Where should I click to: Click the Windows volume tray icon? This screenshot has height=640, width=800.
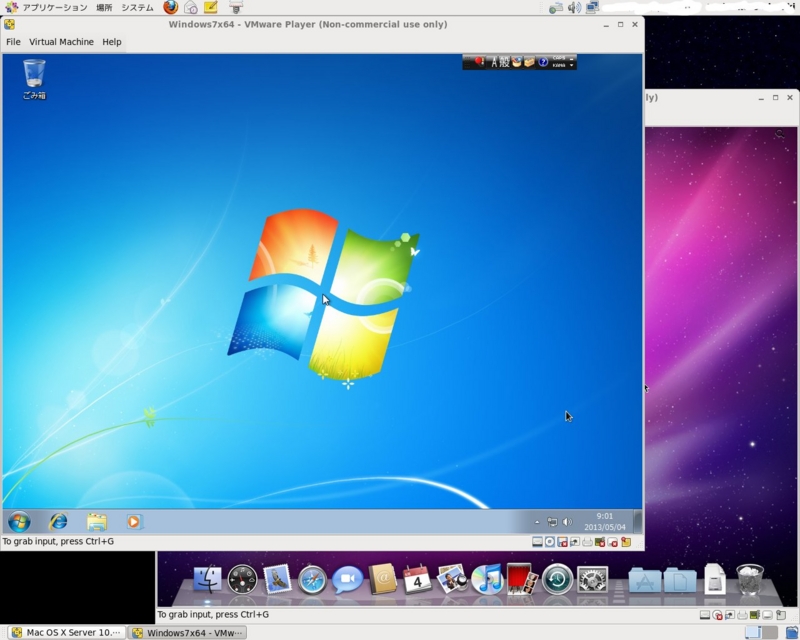567,522
